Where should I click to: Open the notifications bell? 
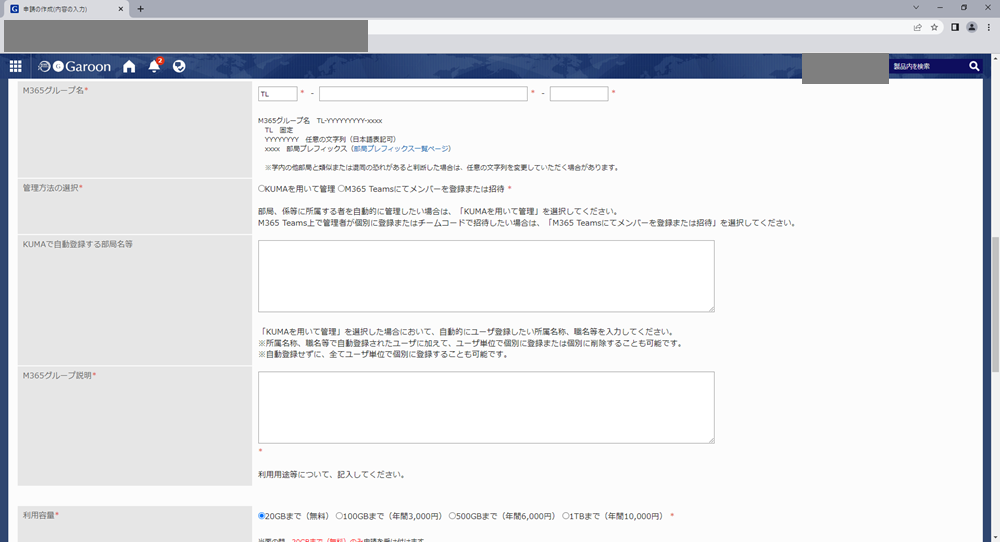154,66
